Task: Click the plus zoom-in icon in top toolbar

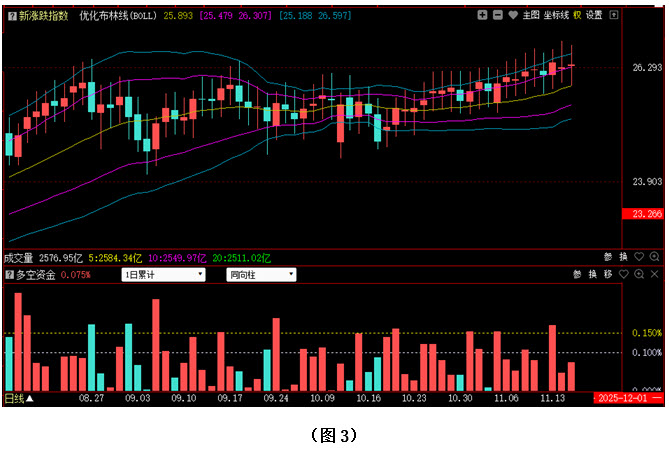Action: (482, 15)
